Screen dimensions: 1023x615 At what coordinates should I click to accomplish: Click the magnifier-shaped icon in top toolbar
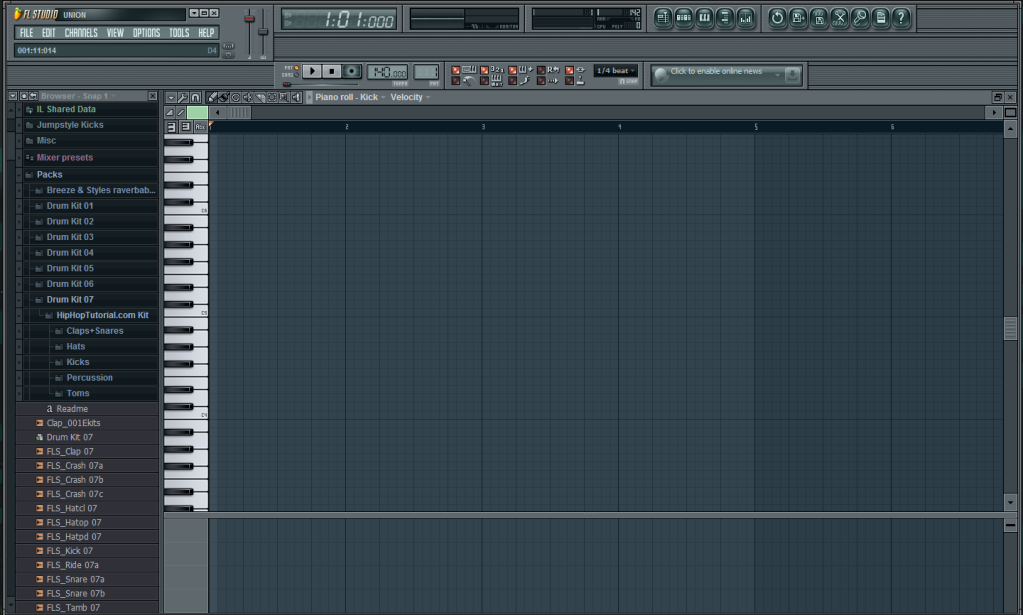coord(860,18)
